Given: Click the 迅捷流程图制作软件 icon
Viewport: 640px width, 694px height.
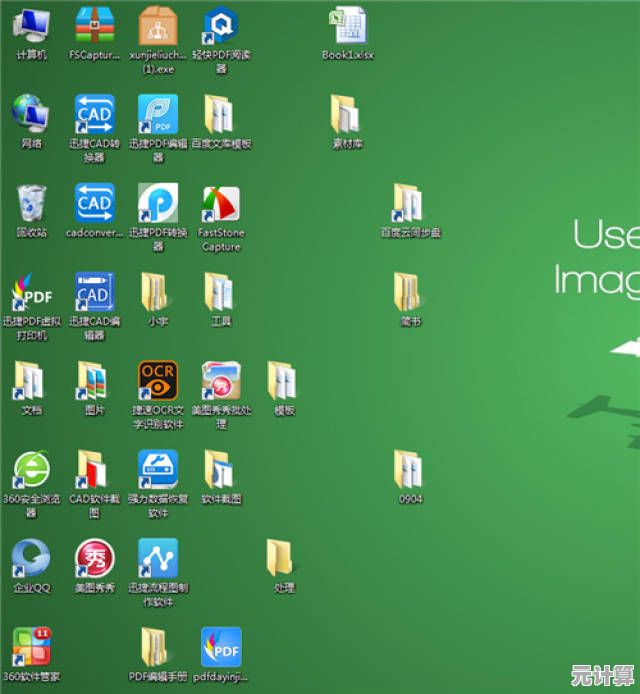Looking at the screenshot, I should (x=158, y=559).
